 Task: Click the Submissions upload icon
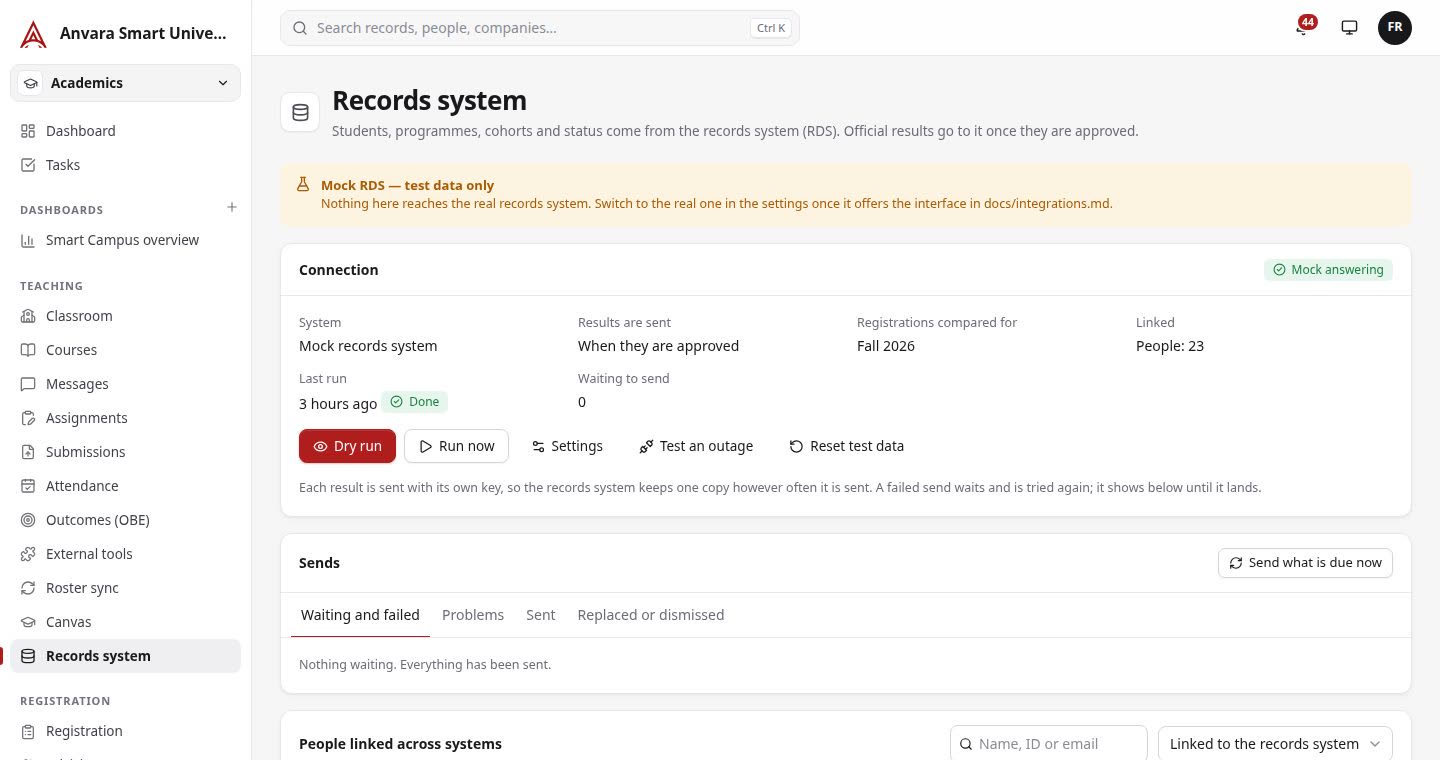click(x=28, y=452)
